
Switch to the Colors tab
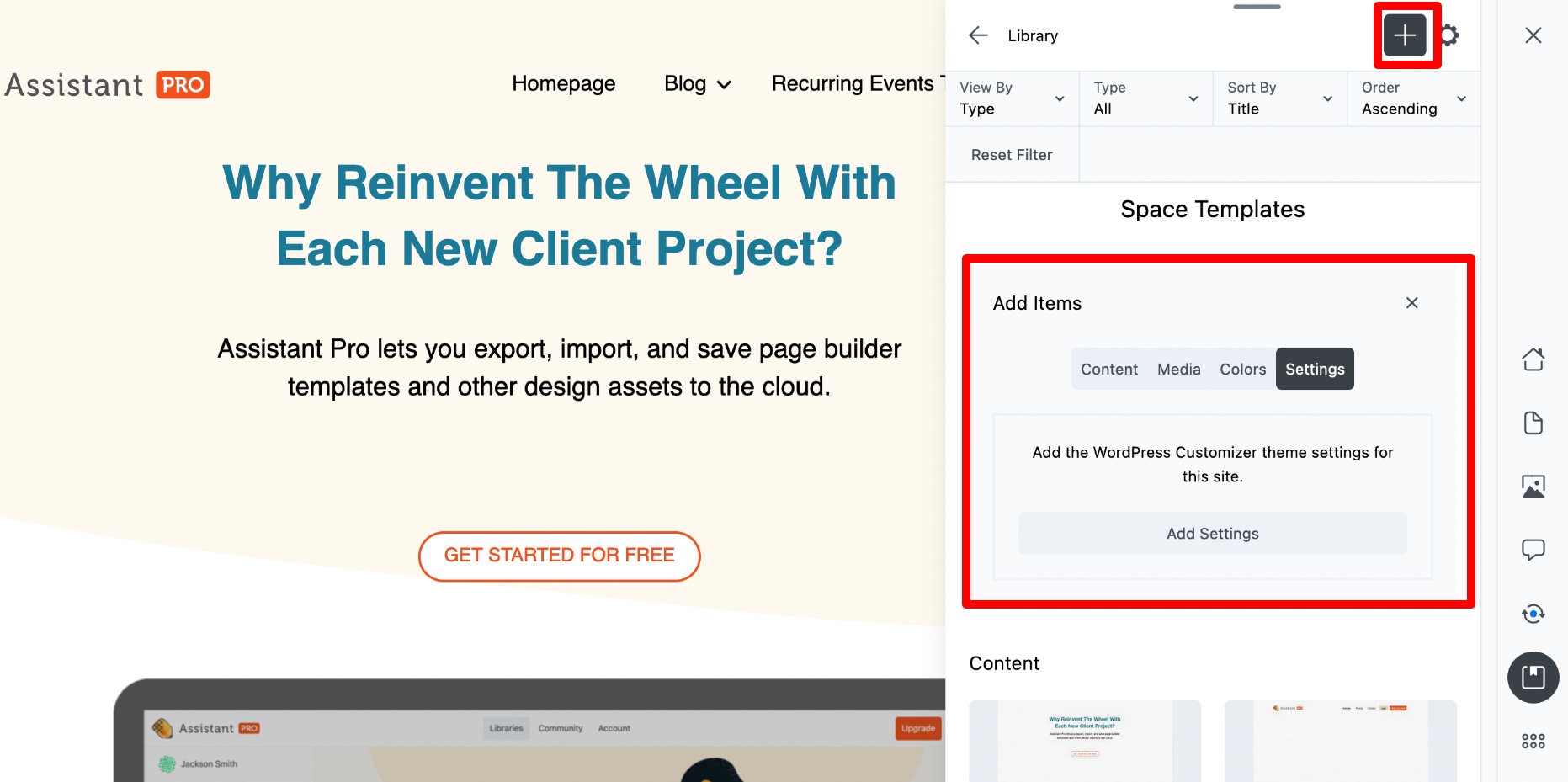tap(1242, 369)
